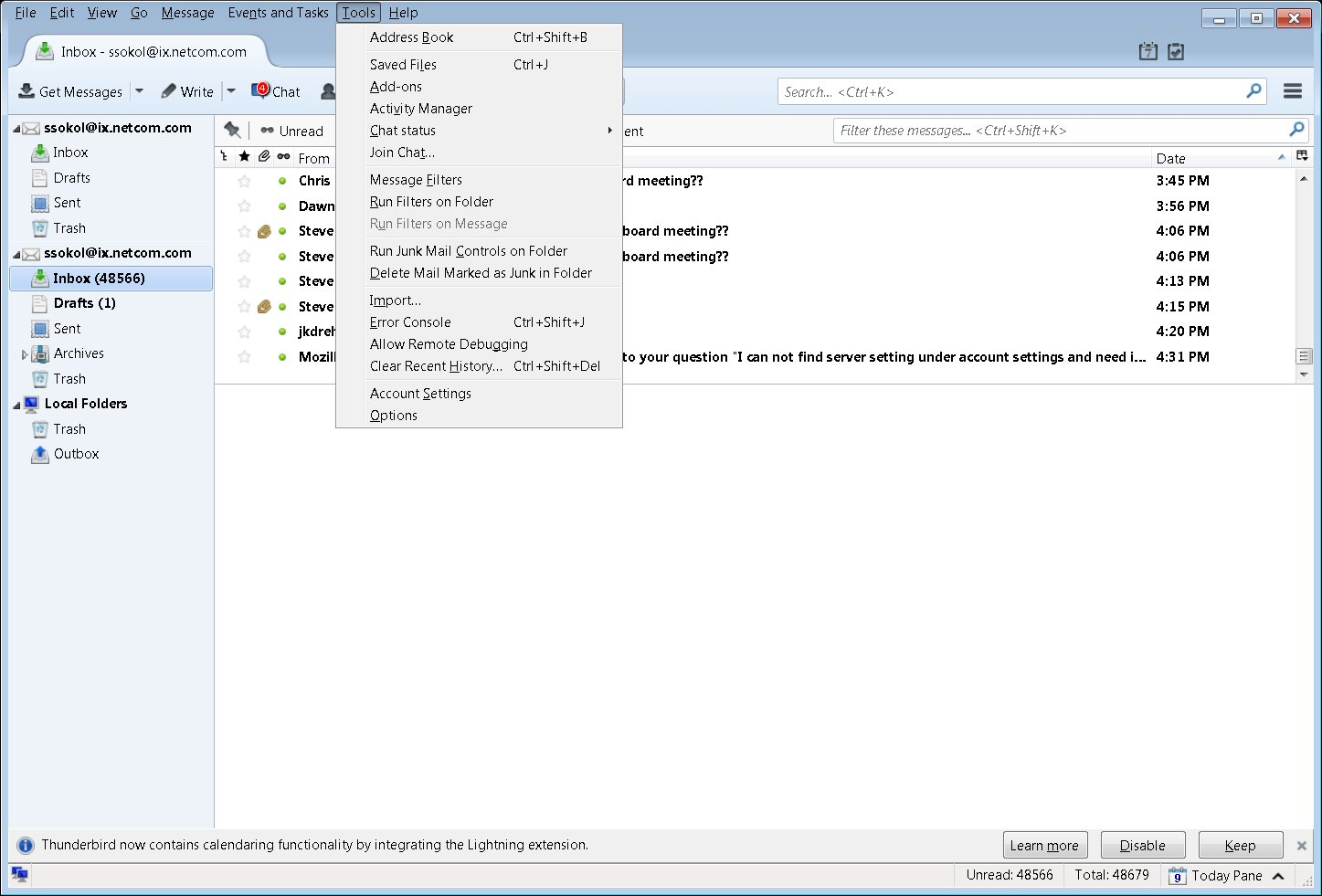Open Get Messages dropdown arrow
The width and height of the screenshot is (1322, 896).
pos(139,91)
